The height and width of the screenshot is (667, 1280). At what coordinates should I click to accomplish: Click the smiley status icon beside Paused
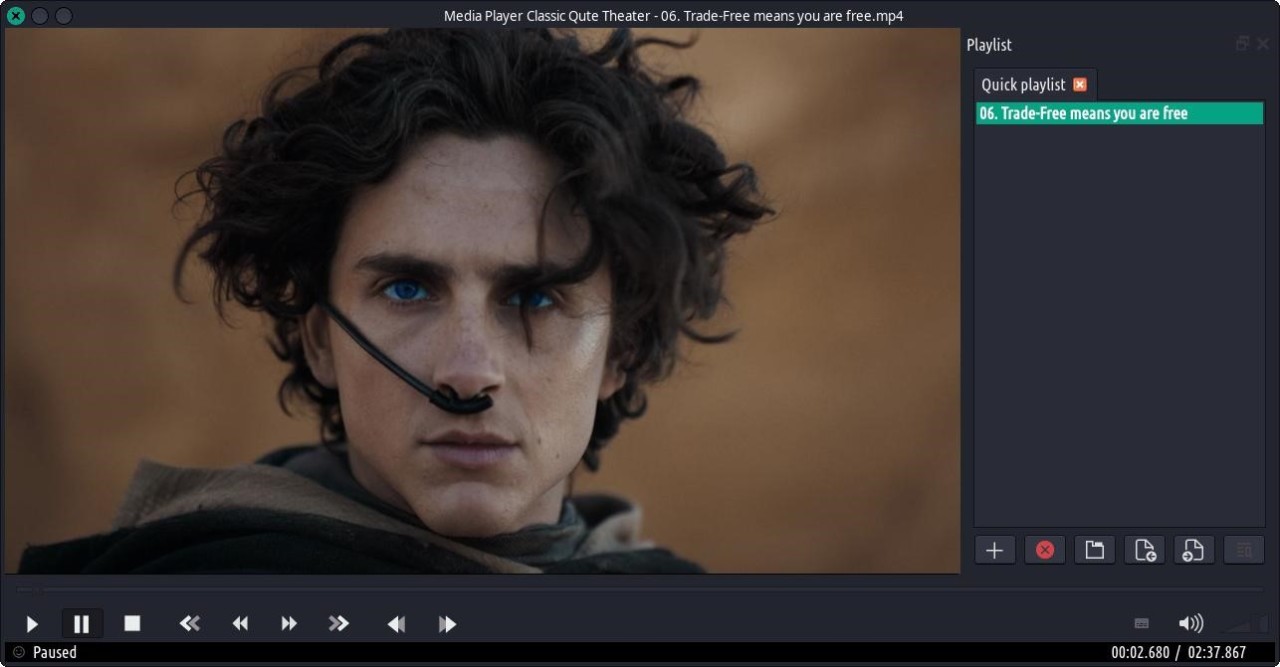coord(19,652)
